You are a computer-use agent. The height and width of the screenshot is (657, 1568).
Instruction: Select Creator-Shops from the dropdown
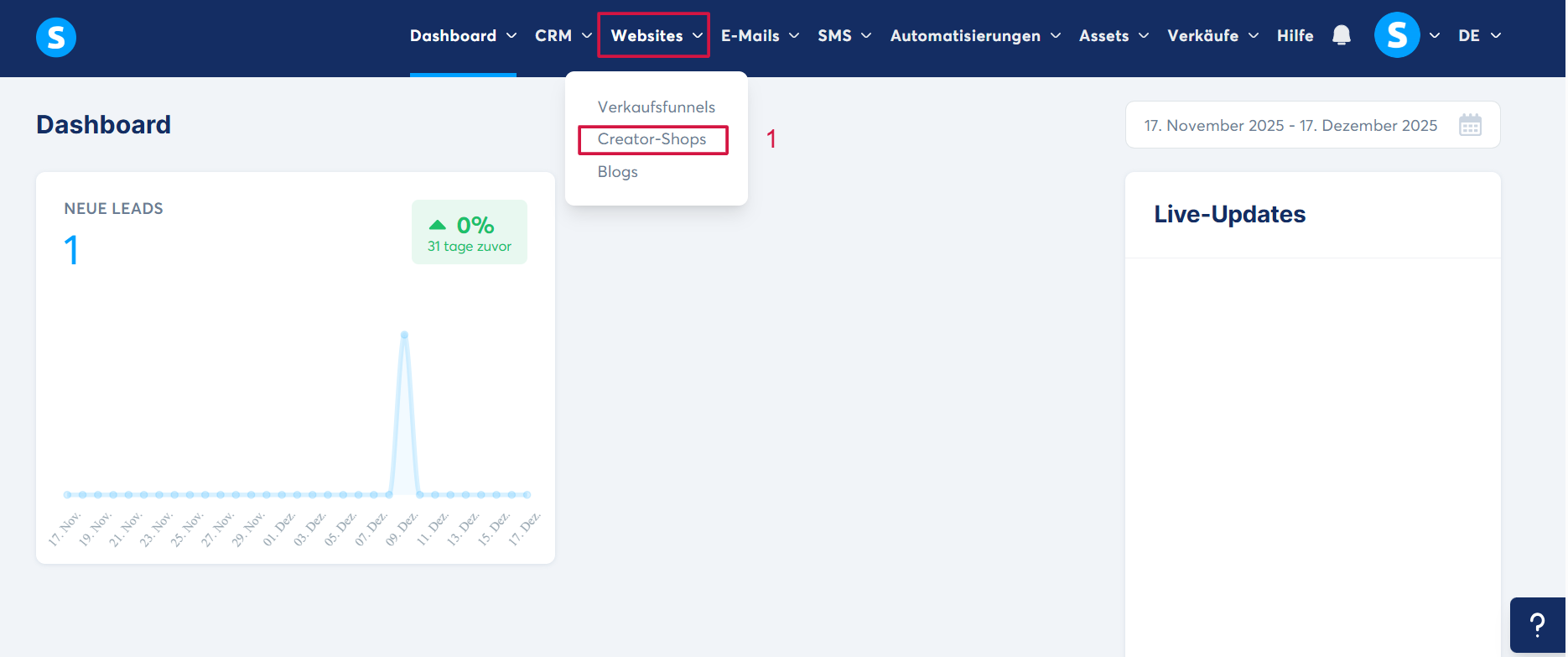[x=652, y=139]
